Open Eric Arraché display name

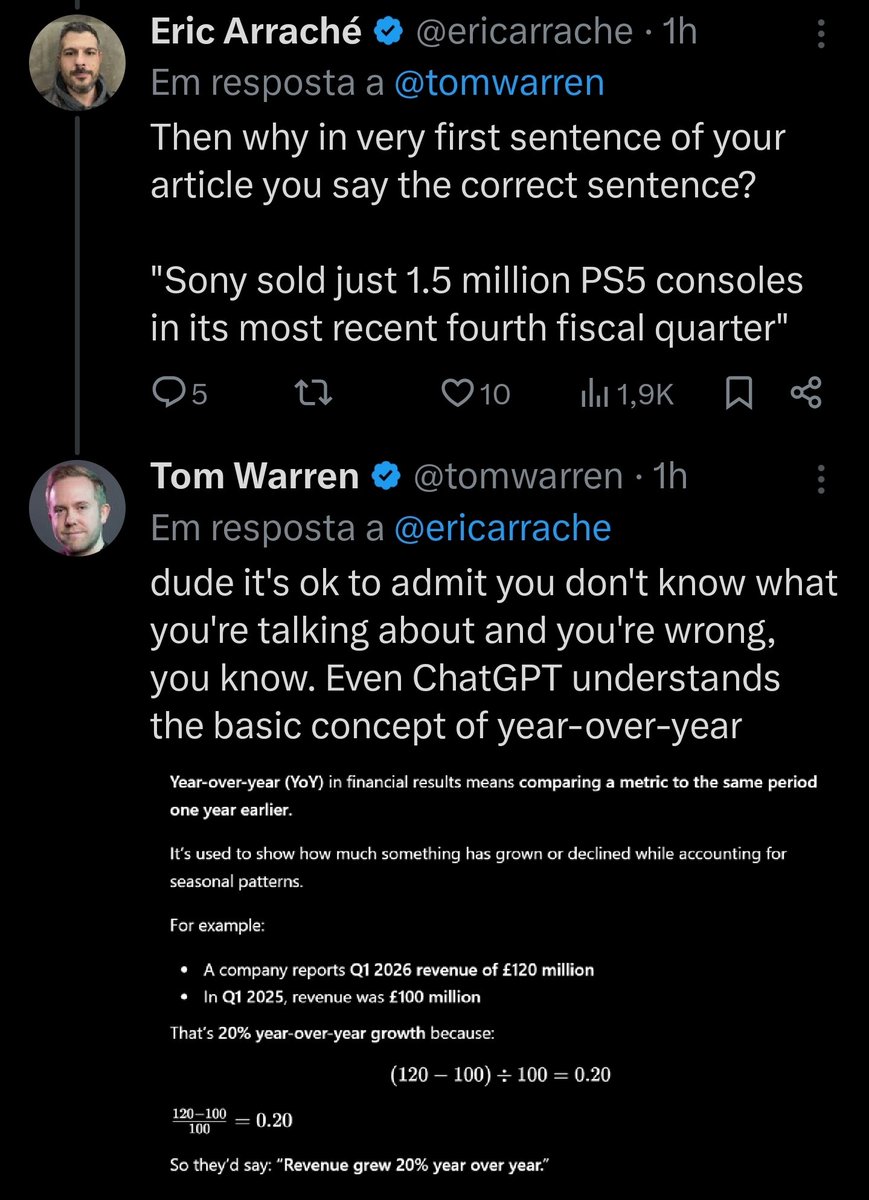257,32
